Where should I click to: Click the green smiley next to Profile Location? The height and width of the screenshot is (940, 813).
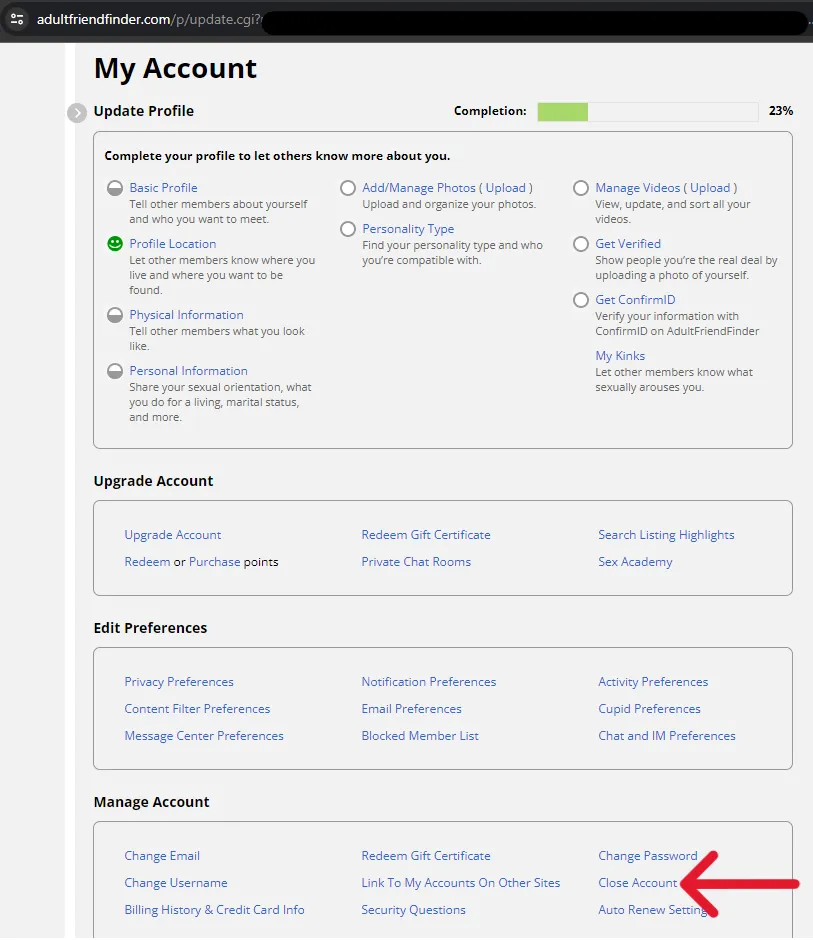pyautogui.click(x=115, y=243)
